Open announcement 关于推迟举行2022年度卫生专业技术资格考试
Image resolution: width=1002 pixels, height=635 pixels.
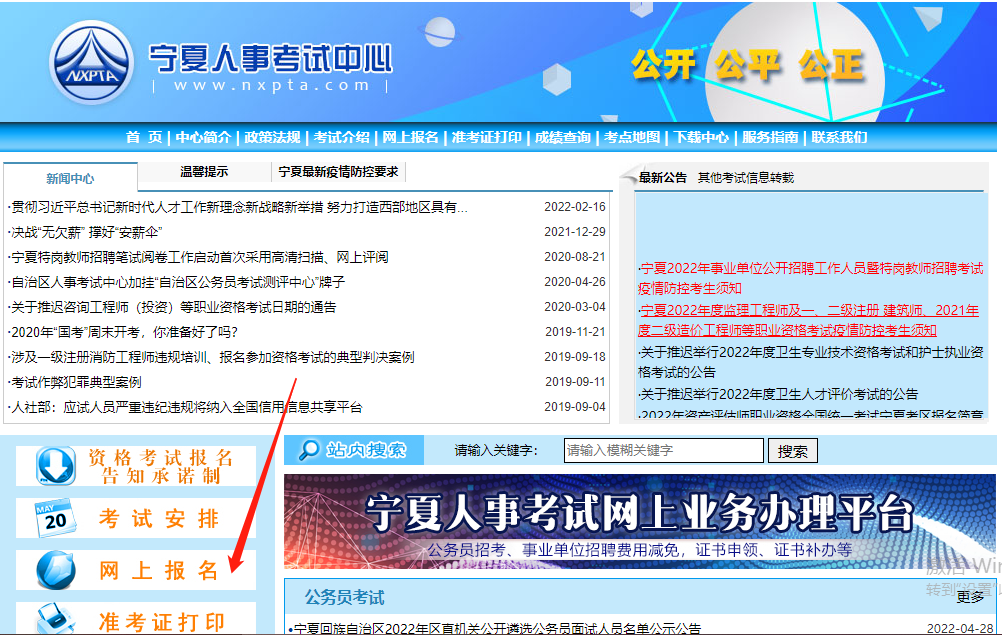click(810, 362)
